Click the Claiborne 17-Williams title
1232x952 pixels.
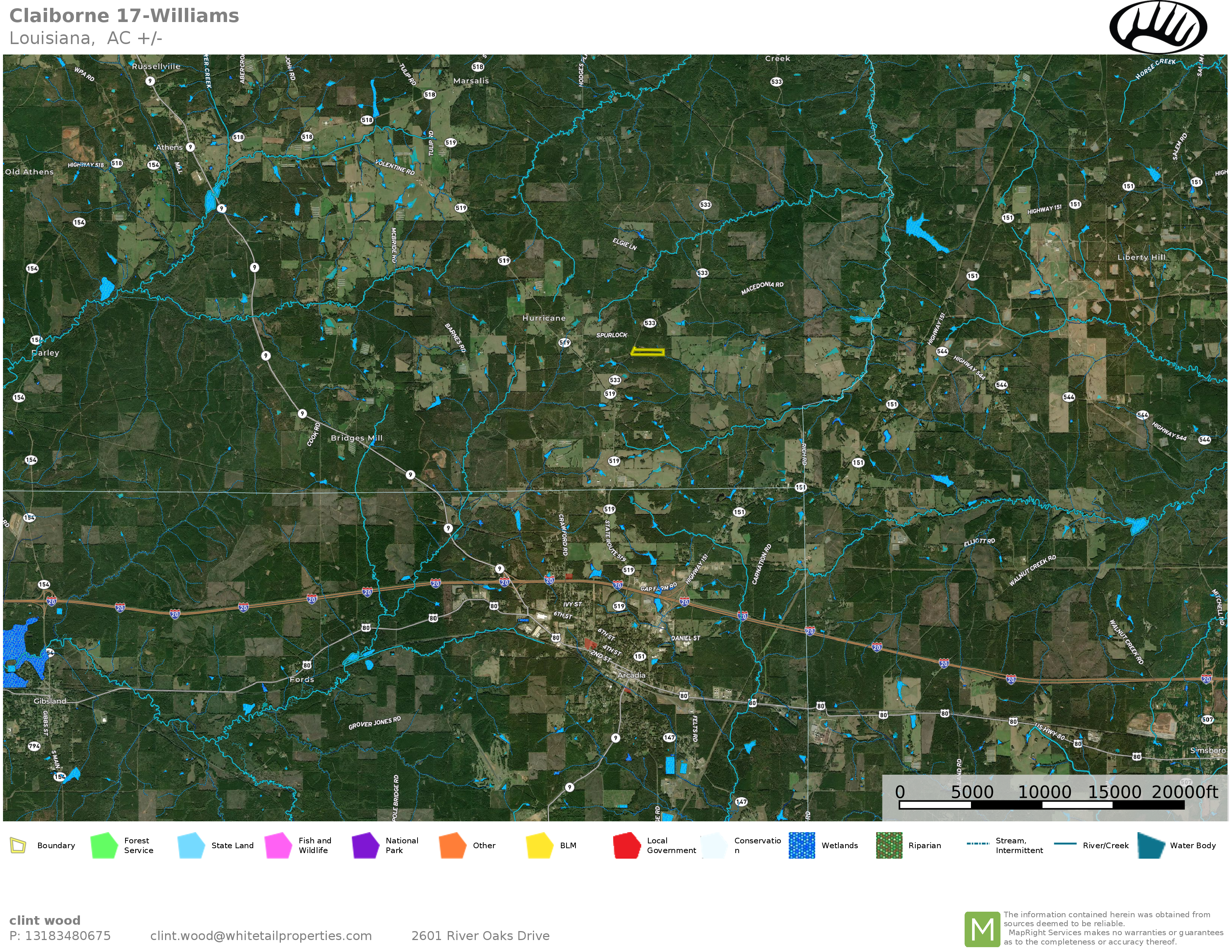[124, 16]
